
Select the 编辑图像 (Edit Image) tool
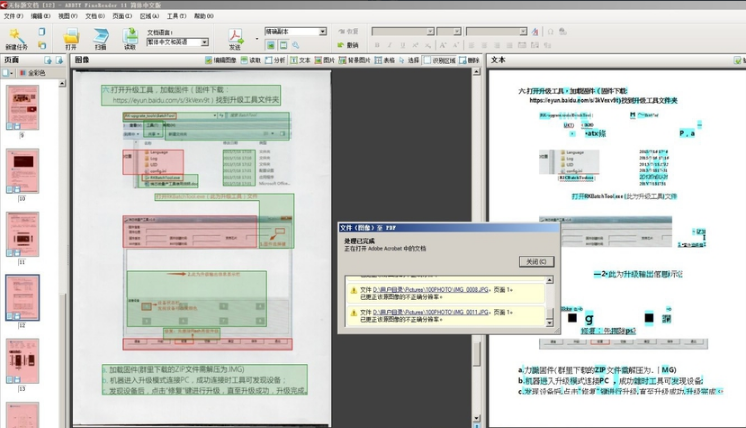pos(224,60)
